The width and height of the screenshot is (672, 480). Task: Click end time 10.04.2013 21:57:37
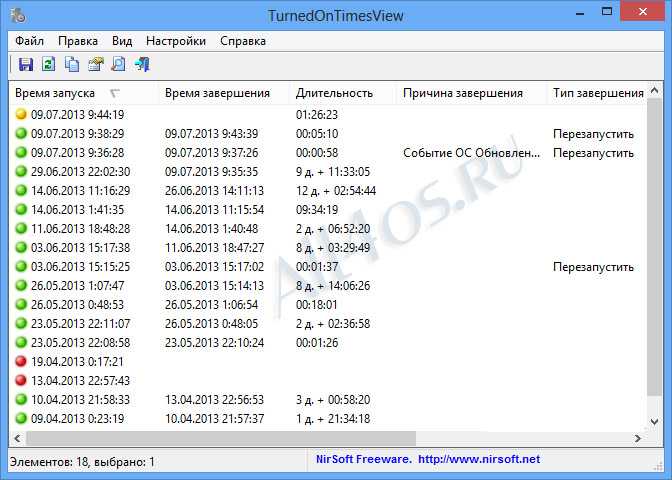(214, 419)
